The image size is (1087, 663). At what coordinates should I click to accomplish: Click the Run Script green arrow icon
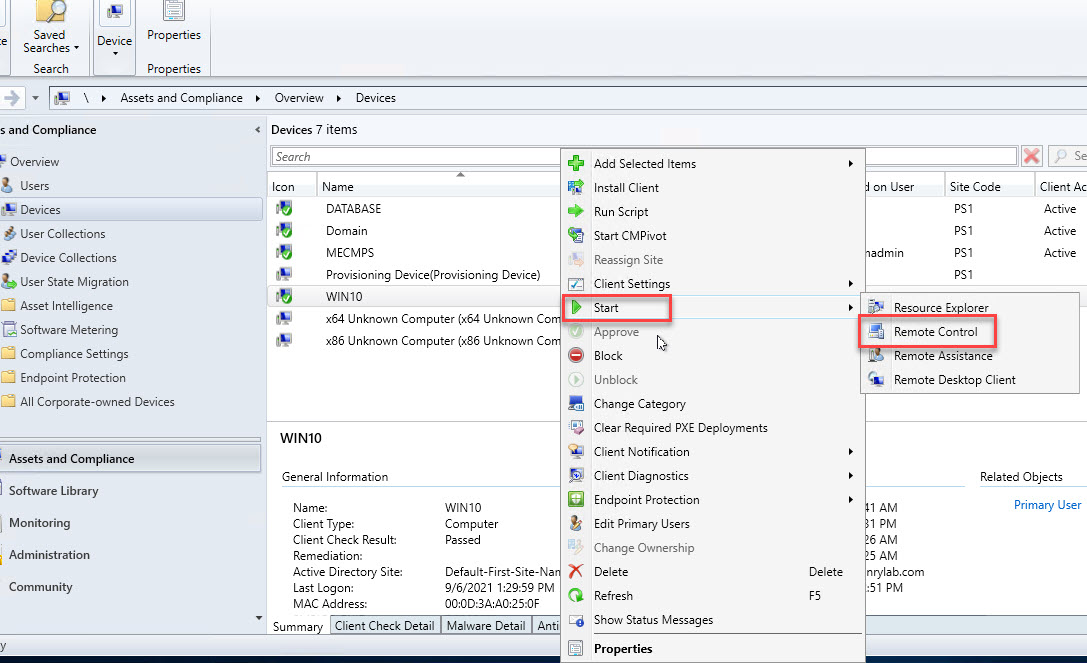[x=575, y=212]
